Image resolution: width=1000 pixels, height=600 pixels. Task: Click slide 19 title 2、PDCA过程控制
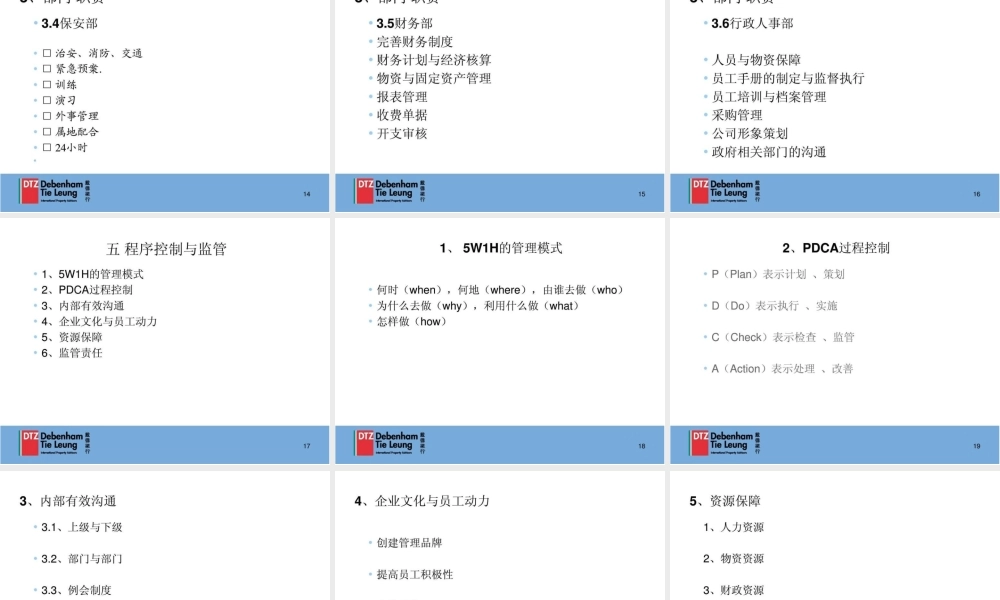[x=835, y=248]
